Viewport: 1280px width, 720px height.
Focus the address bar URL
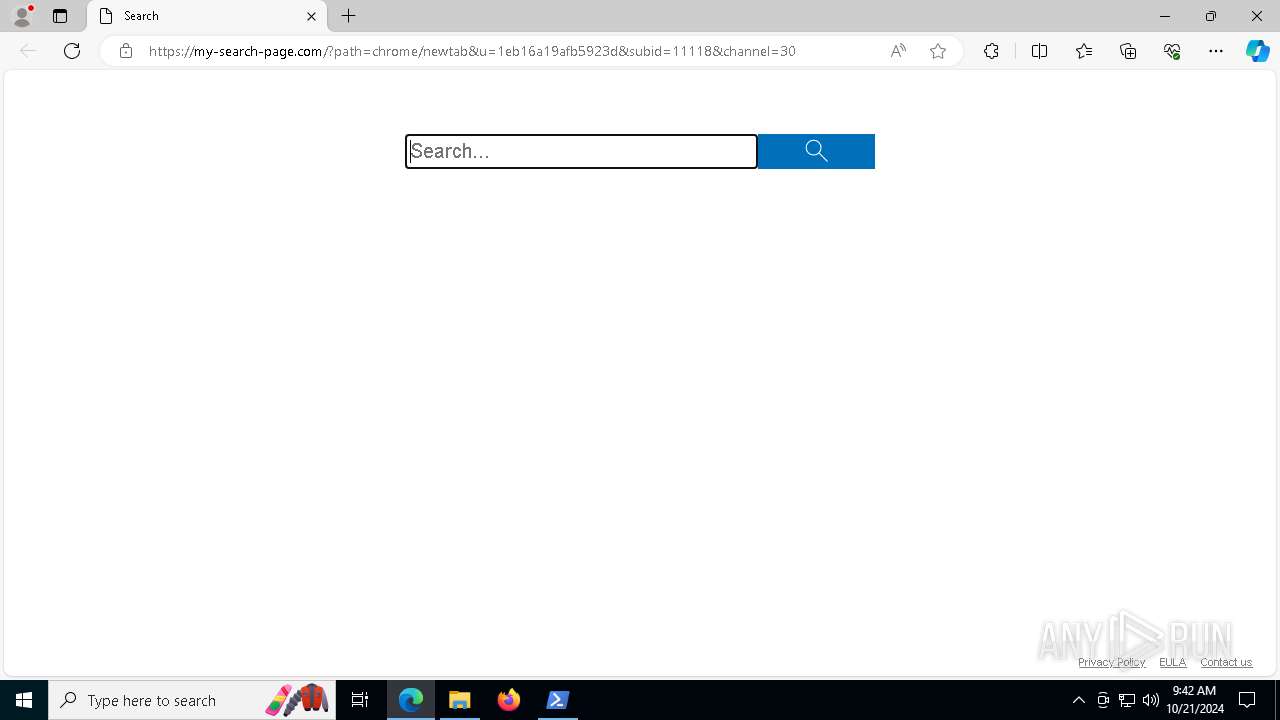coord(472,51)
